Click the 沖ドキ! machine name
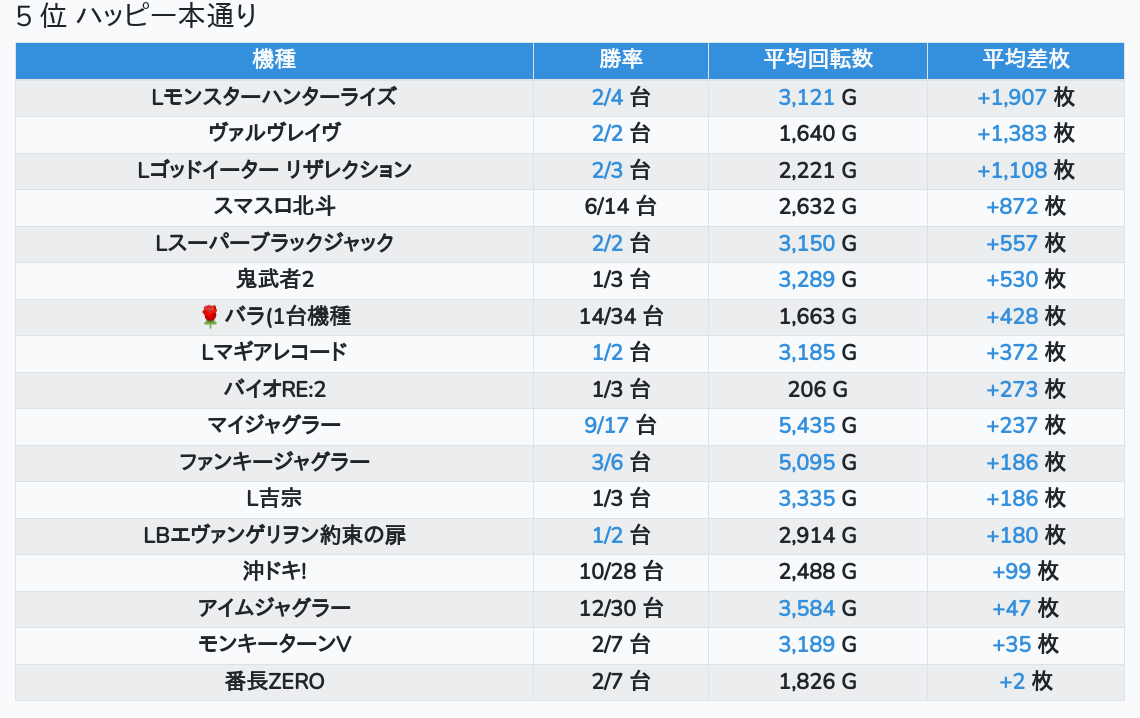The image size is (1140, 718). (274, 571)
